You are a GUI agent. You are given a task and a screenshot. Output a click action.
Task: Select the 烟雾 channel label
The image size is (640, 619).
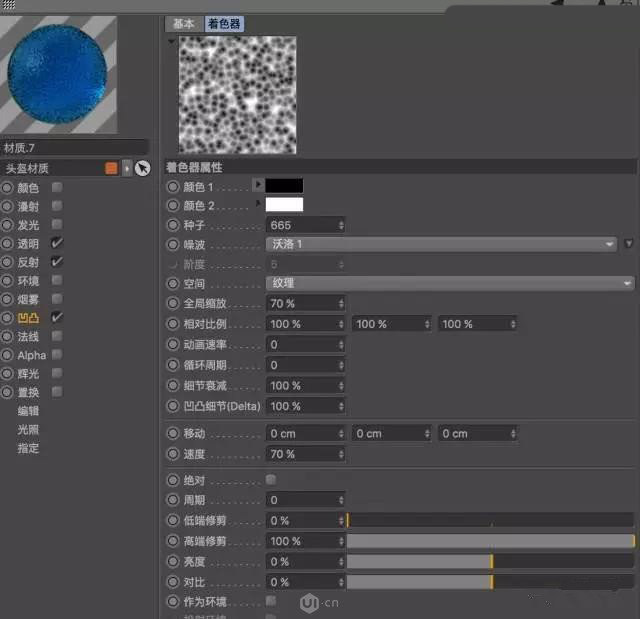[28, 300]
